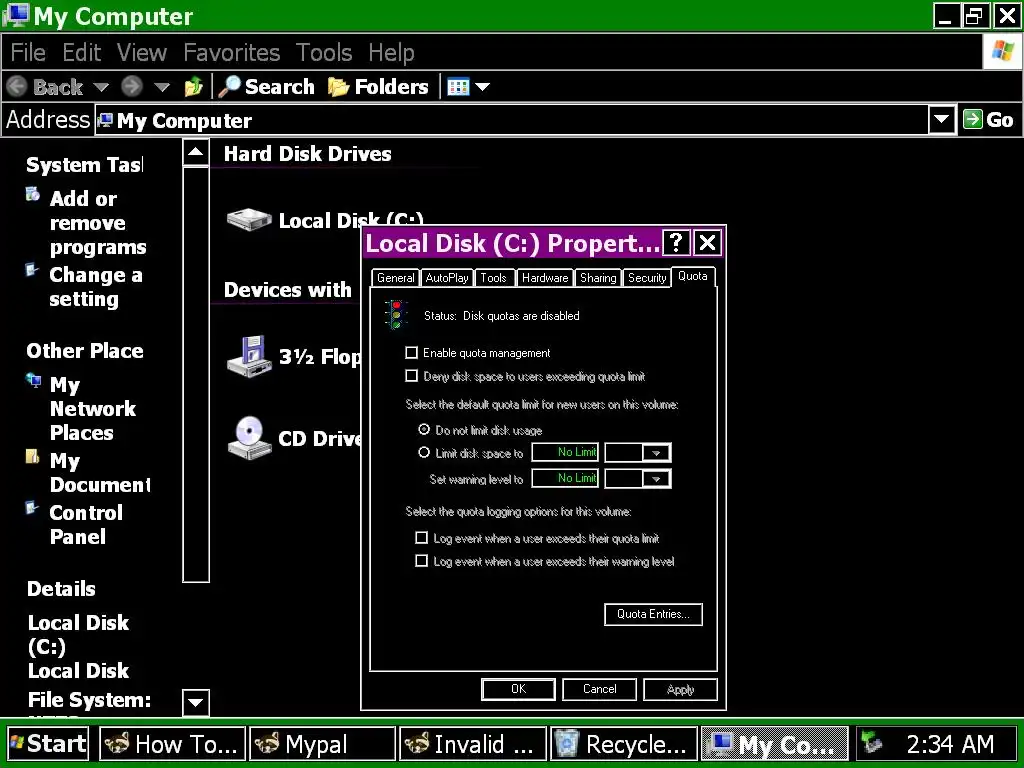Viewport: 1024px width, 768px height.
Task: Switch to the Hardware tab
Action: coord(545,278)
